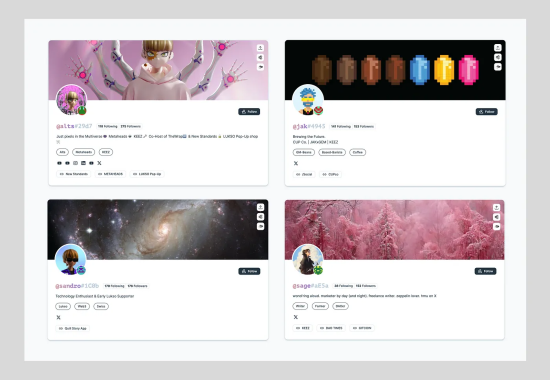View the @alts Followers count
This screenshot has height=380, width=550.
[x=130, y=126]
